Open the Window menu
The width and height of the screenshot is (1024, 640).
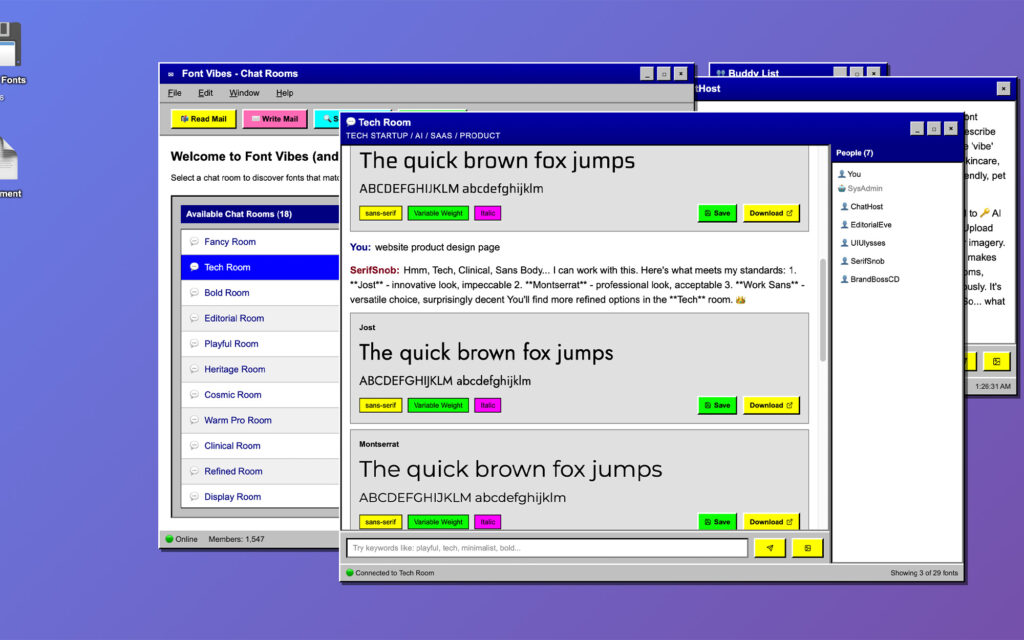tap(244, 93)
